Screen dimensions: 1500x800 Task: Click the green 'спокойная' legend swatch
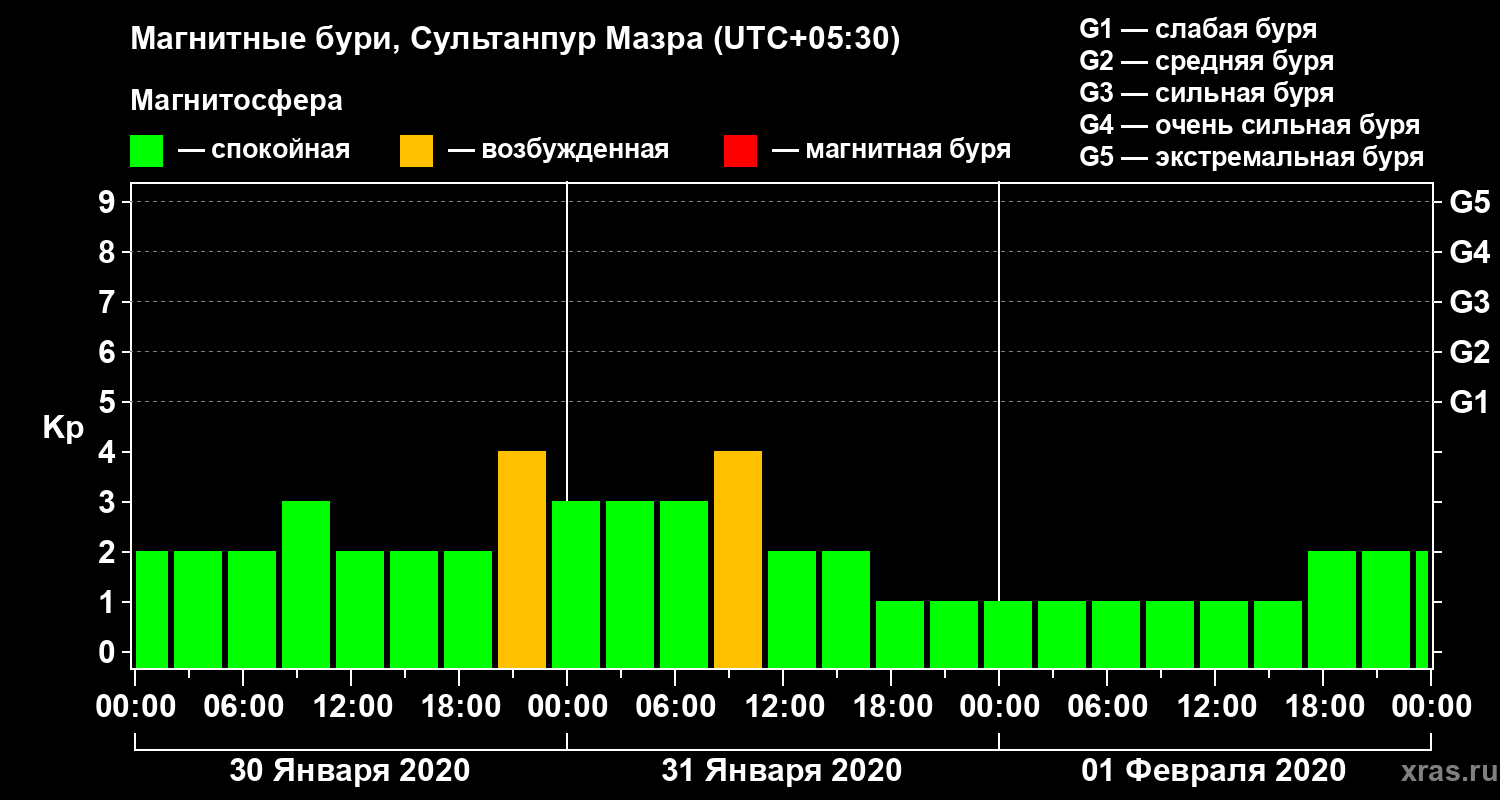tap(147, 151)
